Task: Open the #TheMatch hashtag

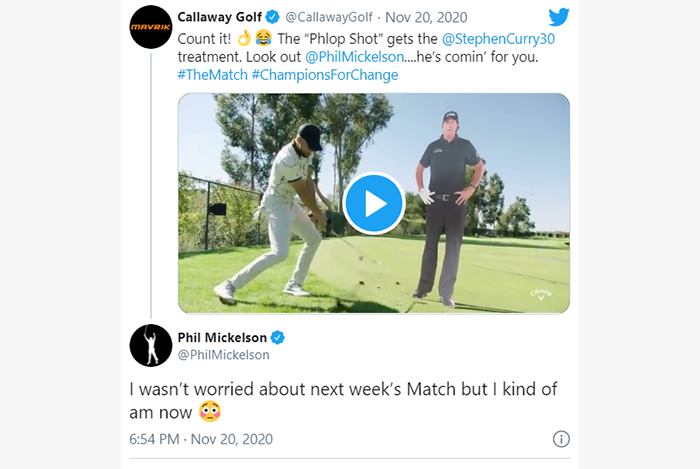Action: click(x=212, y=75)
